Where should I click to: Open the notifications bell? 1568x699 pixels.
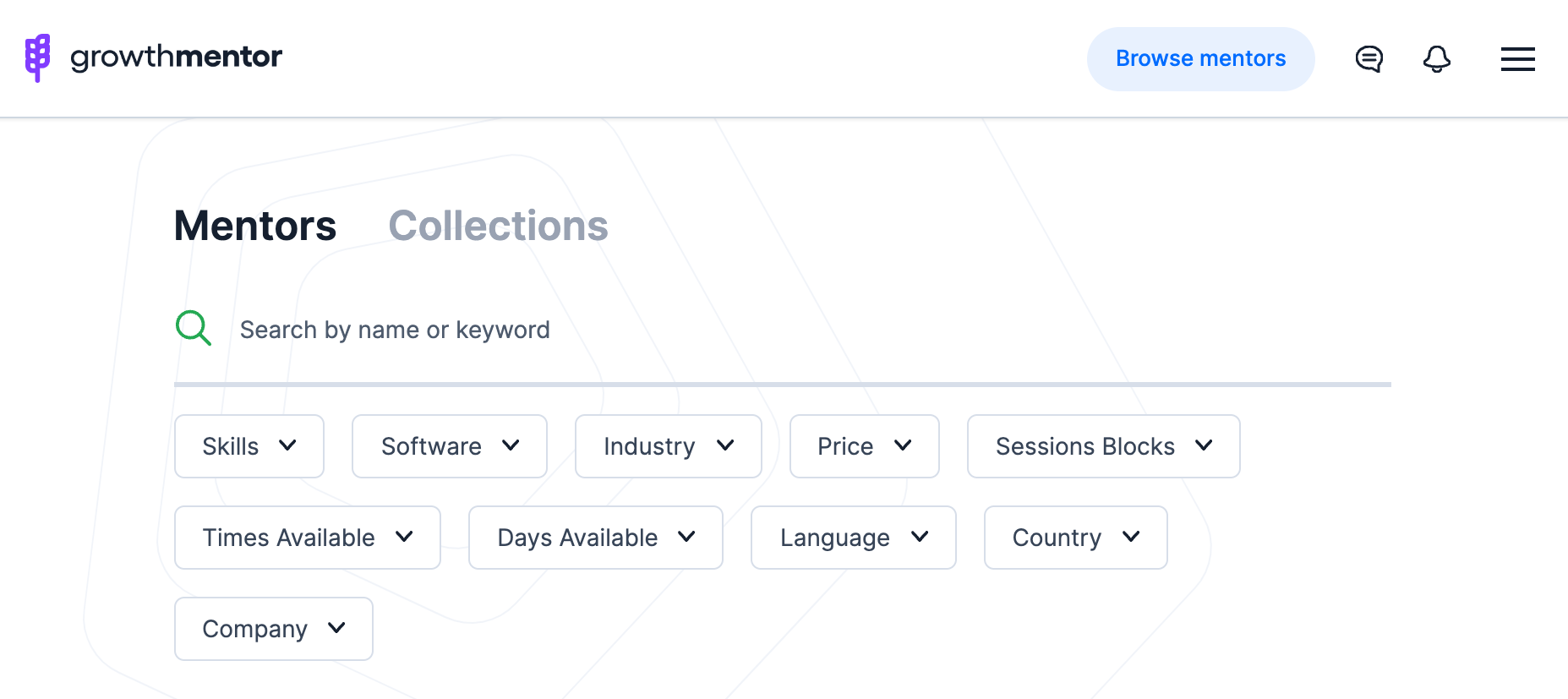point(1436,59)
